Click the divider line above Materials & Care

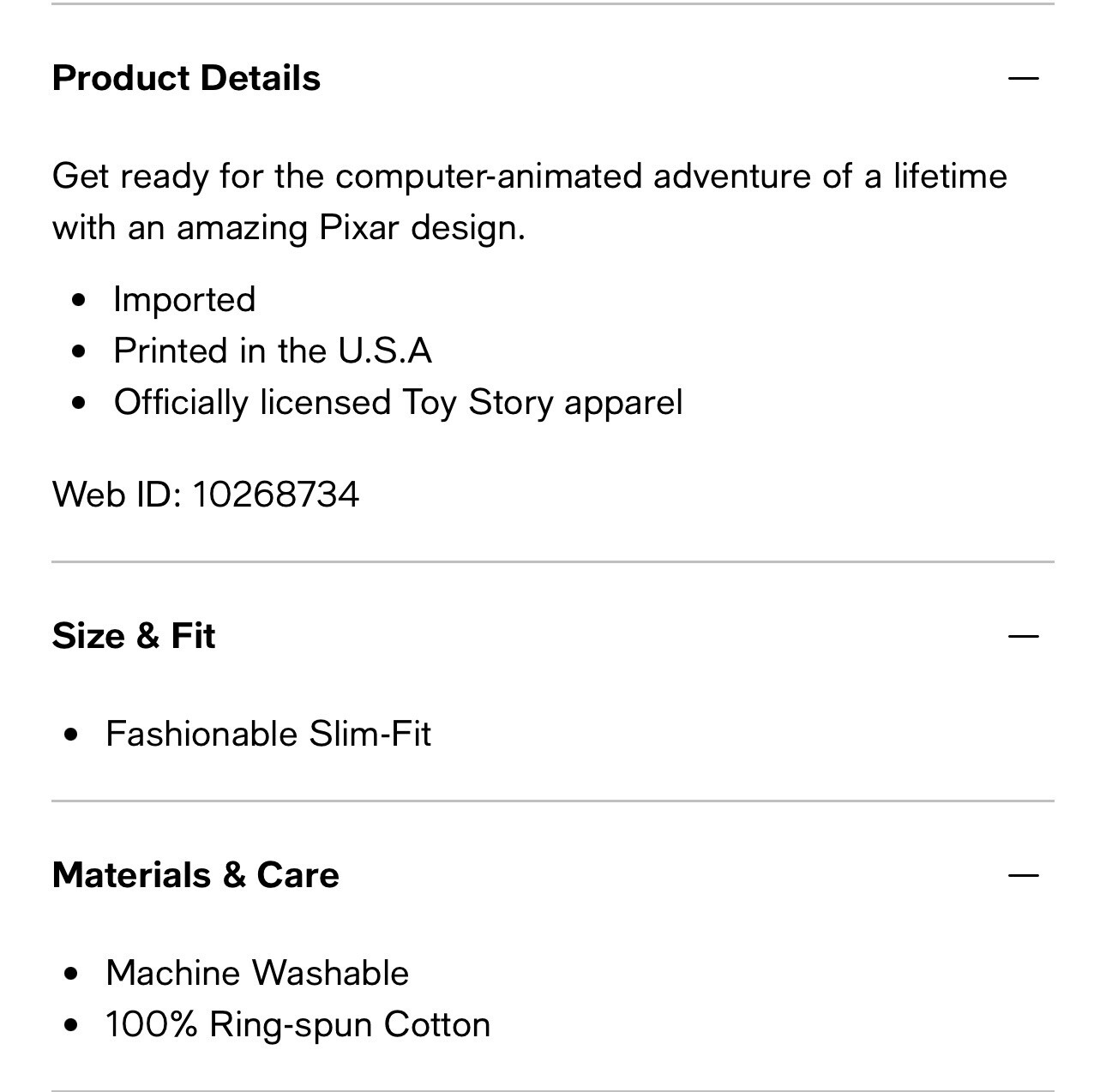click(553, 801)
